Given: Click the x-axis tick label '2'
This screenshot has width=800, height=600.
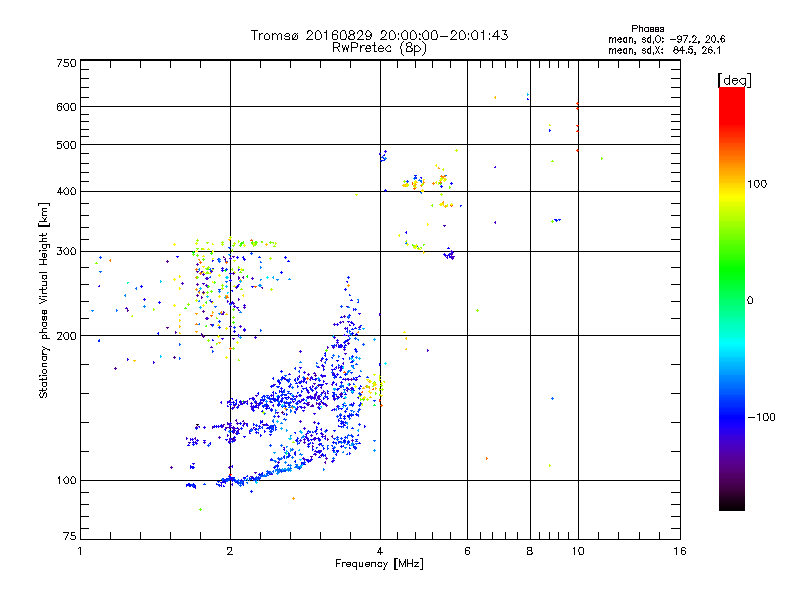Looking at the screenshot, I should tap(230, 551).
